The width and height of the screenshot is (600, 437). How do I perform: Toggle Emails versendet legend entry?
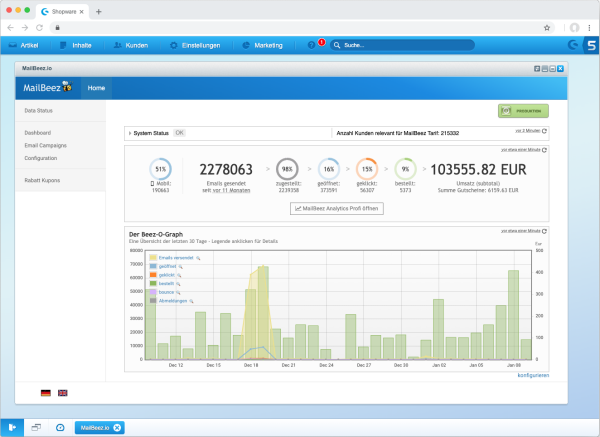[176, 258]
